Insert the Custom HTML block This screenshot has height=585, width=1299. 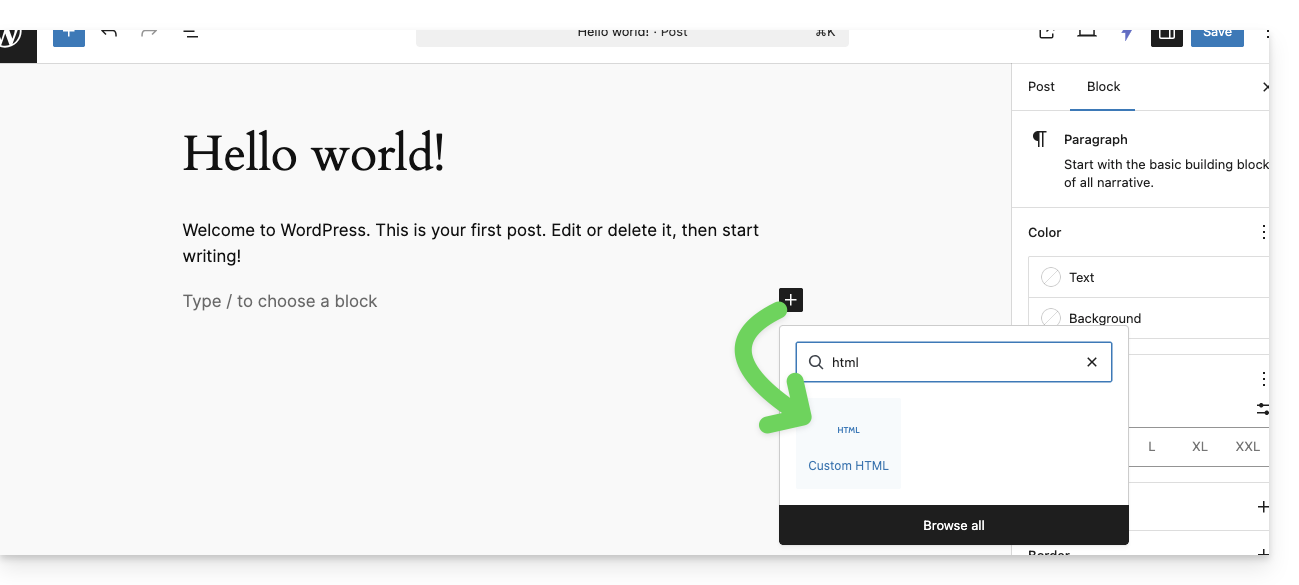848,443
